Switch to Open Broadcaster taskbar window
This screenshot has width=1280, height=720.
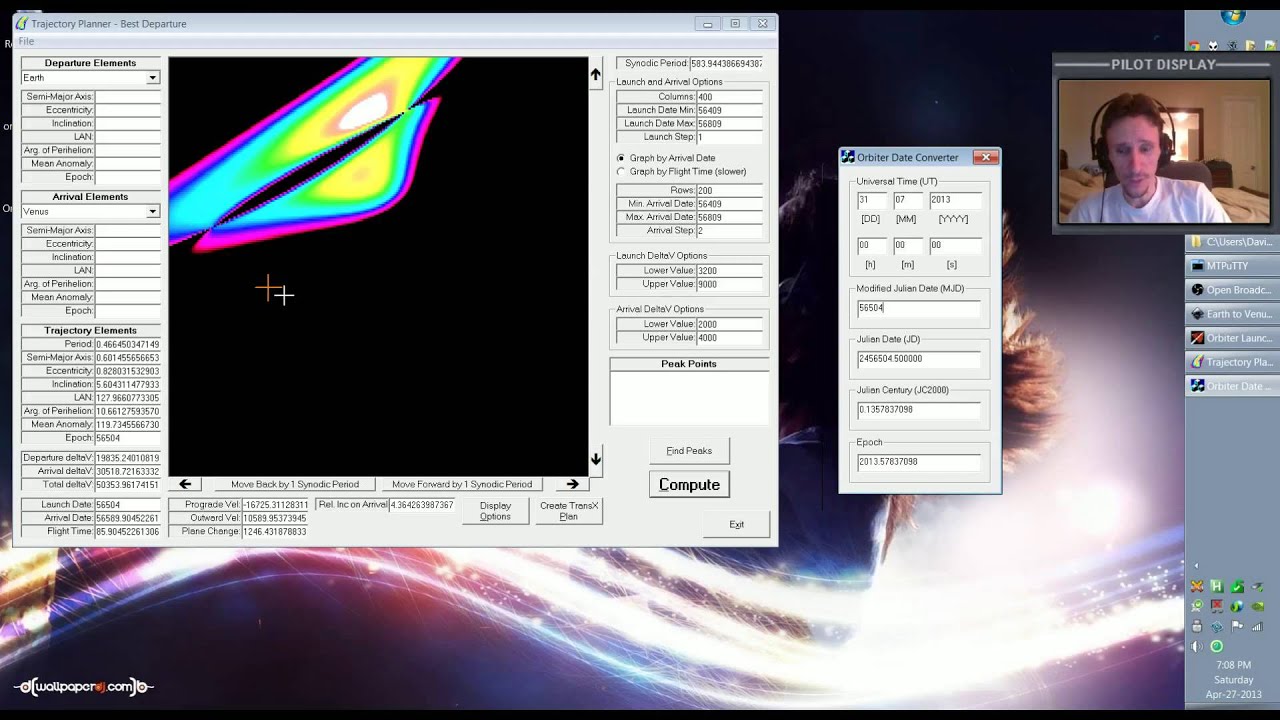pos(1233,290)
